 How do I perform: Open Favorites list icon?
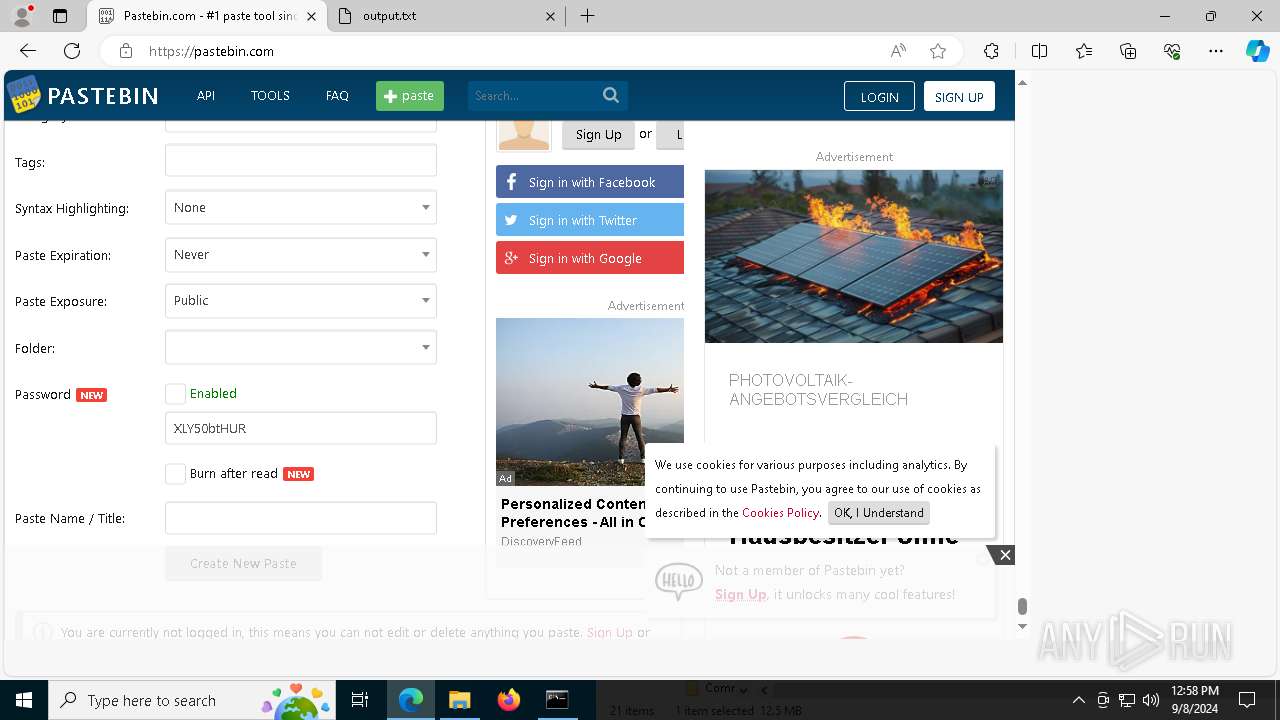pos(1084,51)
